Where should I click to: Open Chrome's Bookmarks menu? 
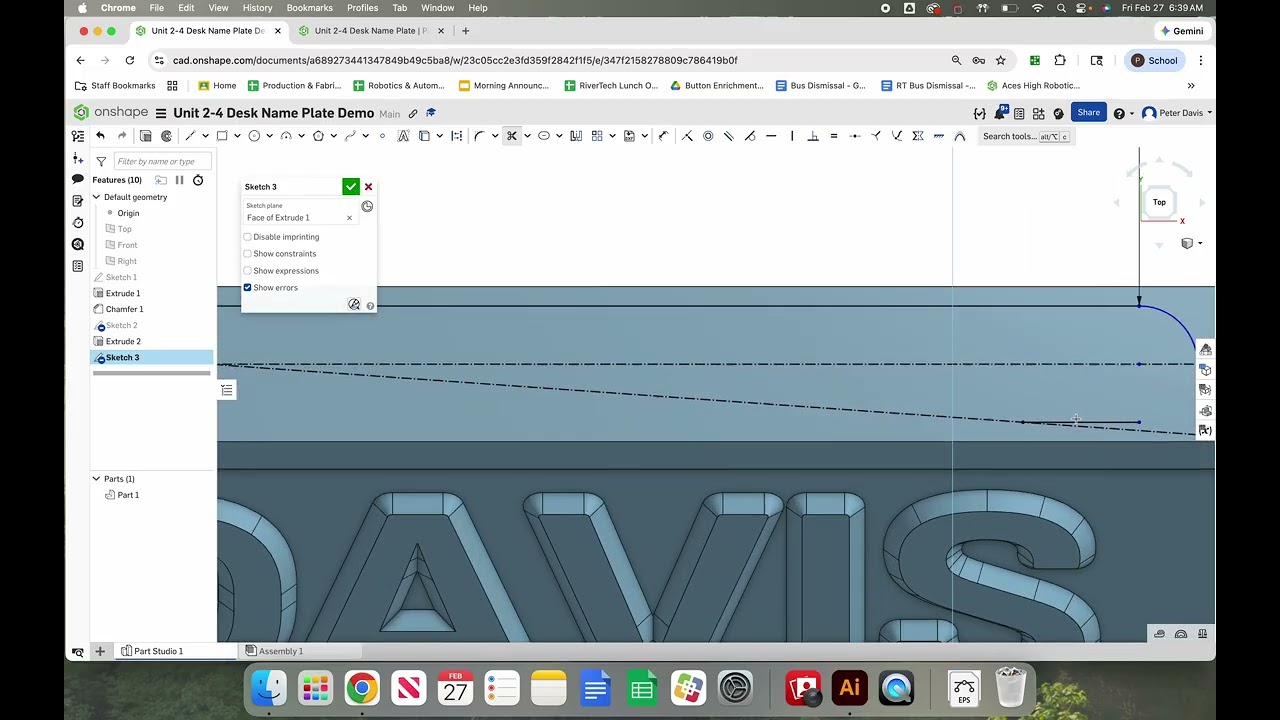click(x=309, y=8)
